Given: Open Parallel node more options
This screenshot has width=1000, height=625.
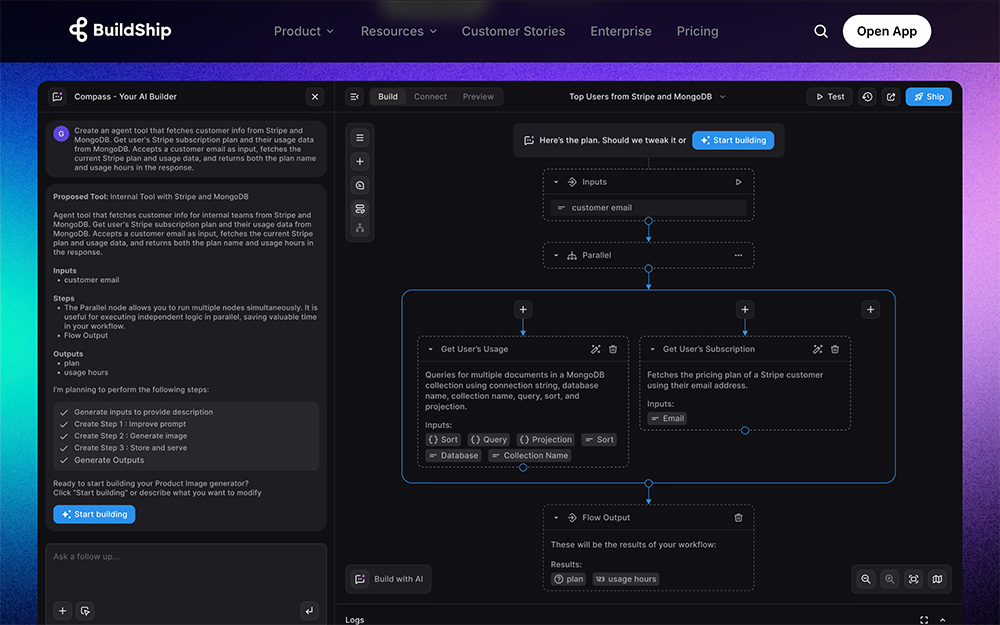Looking at the screenshot, I should click(x=739, y=255).
